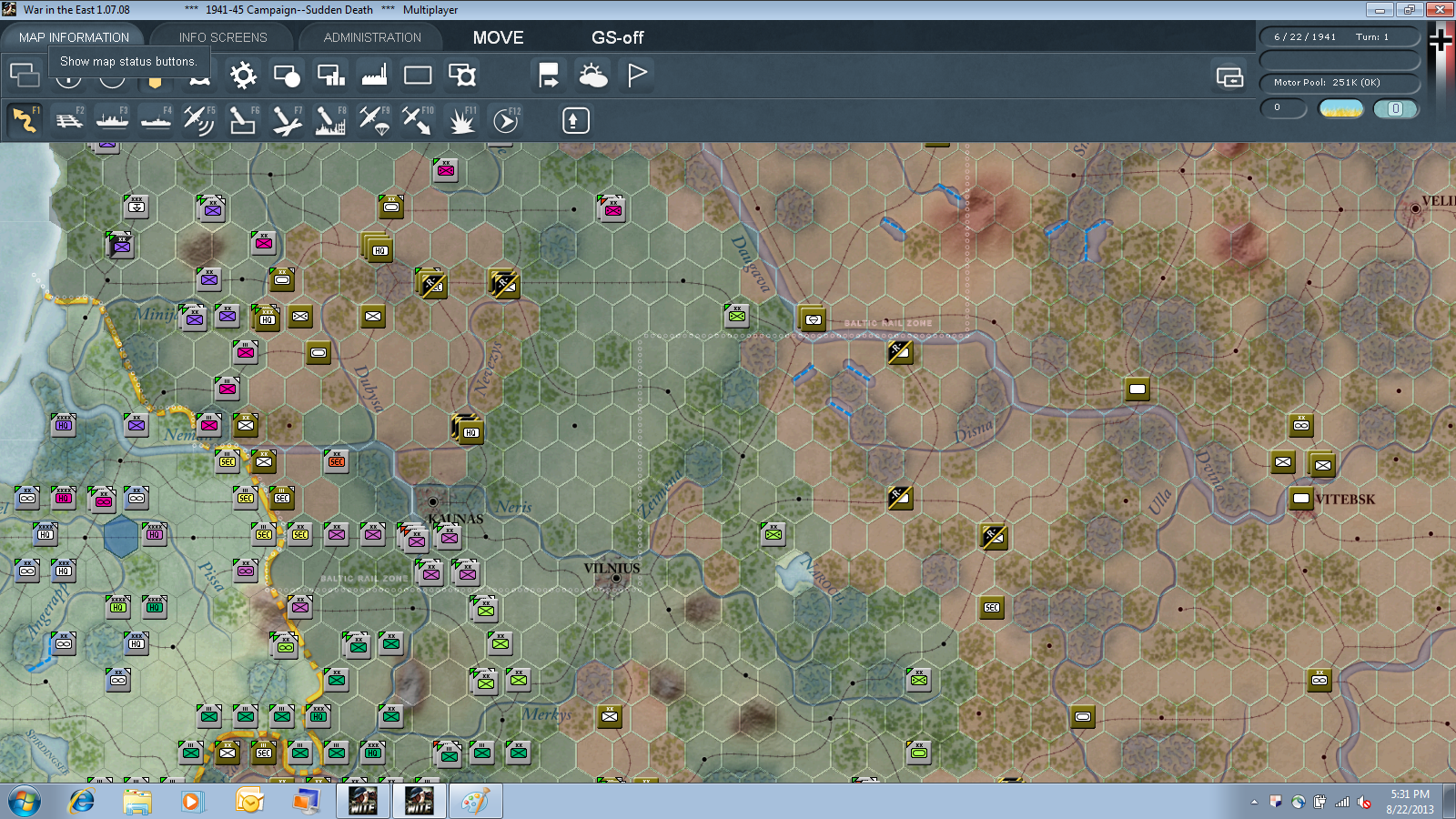The image size is (1456, 819).
Task: Open the MAP INFORMATION tab
Action: click(74, 37)
